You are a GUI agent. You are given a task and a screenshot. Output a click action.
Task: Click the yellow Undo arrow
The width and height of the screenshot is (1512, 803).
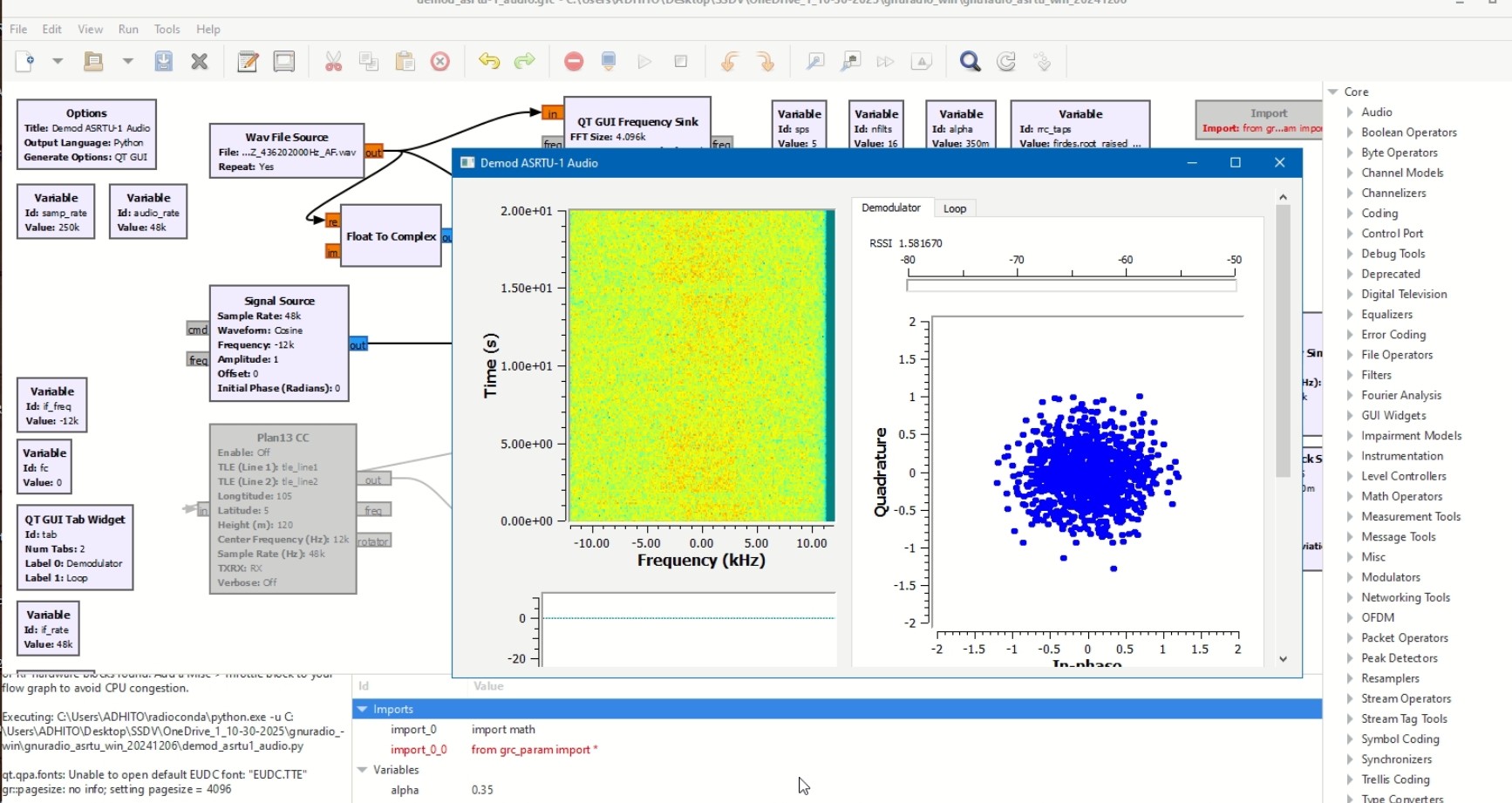[x=488, y=61]
